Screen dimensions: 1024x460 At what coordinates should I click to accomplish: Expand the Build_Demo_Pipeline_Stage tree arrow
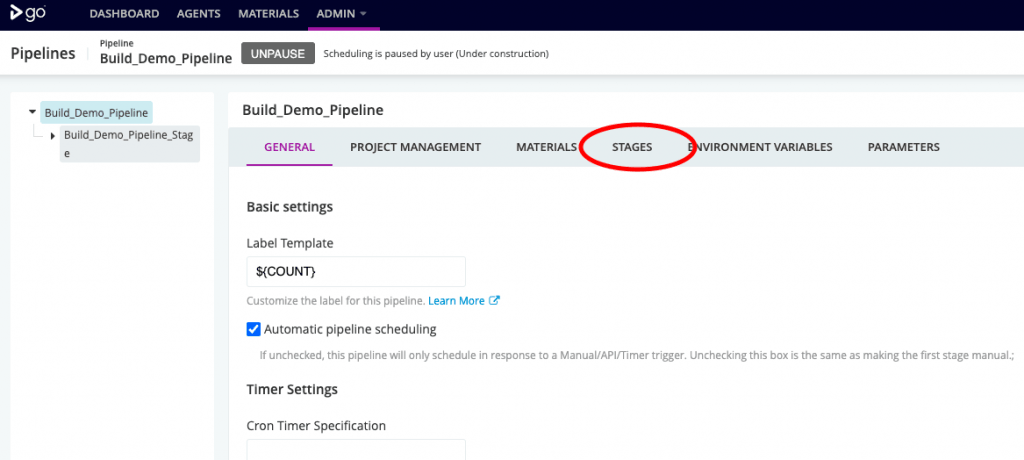point(52,134)
